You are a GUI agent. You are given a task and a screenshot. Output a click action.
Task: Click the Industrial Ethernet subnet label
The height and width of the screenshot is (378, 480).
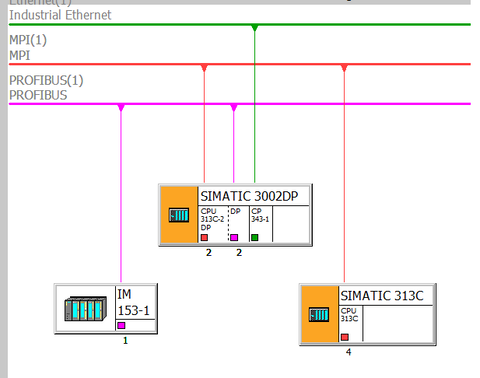60,15
